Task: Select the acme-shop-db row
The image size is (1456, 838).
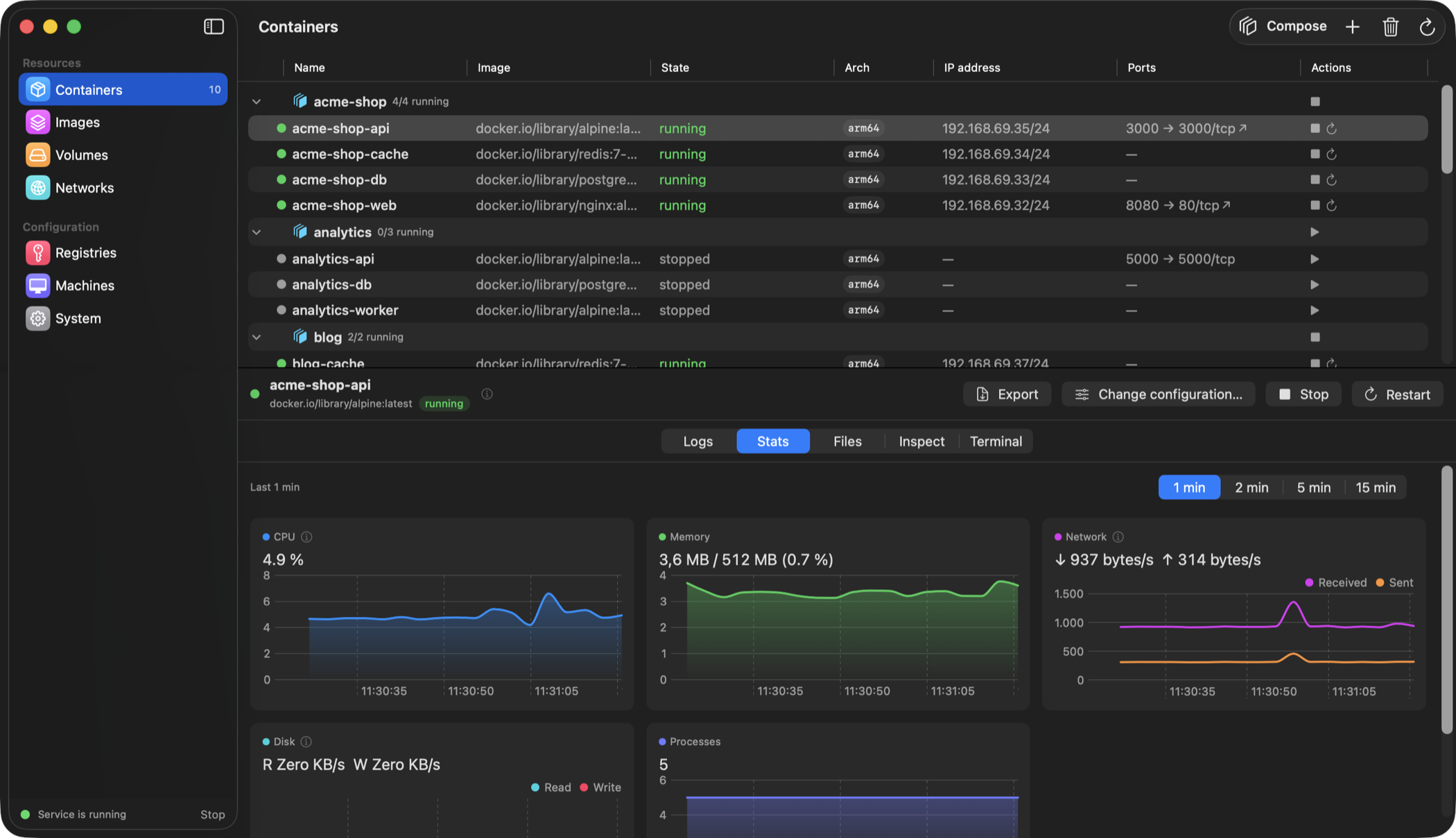Action: [838, 180]
